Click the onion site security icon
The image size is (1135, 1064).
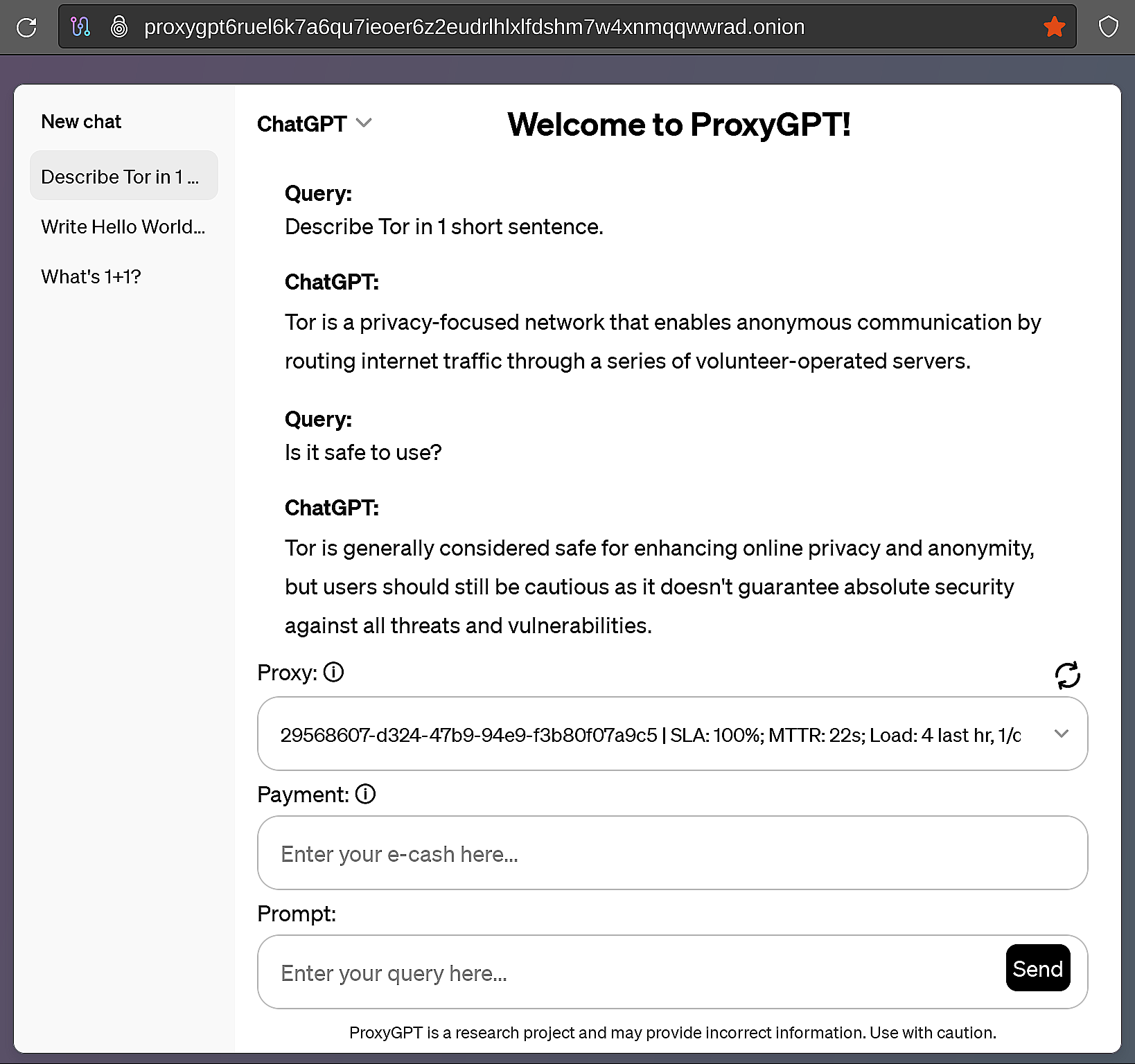[119, 27]
